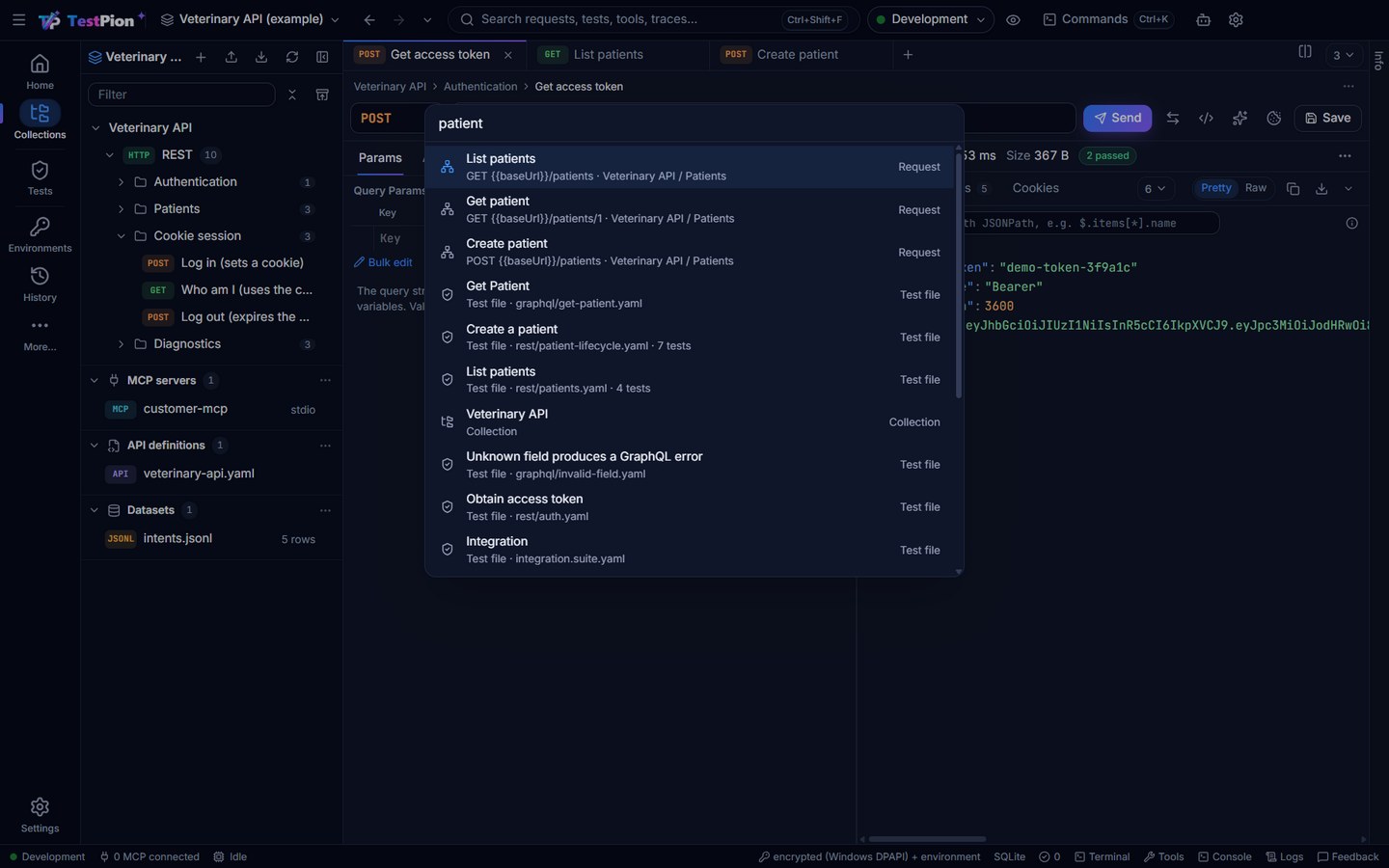
Task: Refresh the collection with the sync icon
Action: point(292,57)
